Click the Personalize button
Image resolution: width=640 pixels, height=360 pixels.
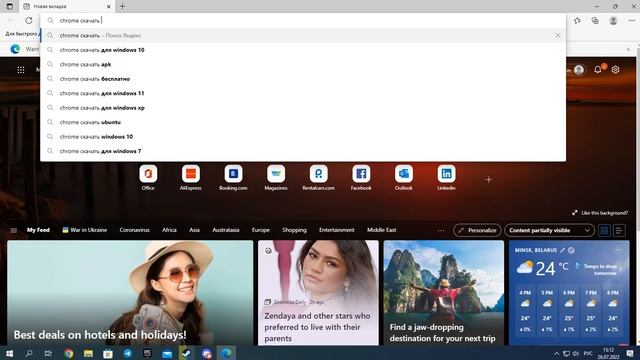(x=477, y=230)
